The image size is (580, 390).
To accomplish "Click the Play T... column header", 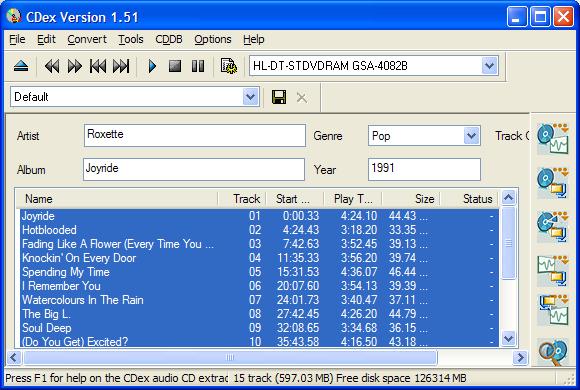I will coord(353,199).
